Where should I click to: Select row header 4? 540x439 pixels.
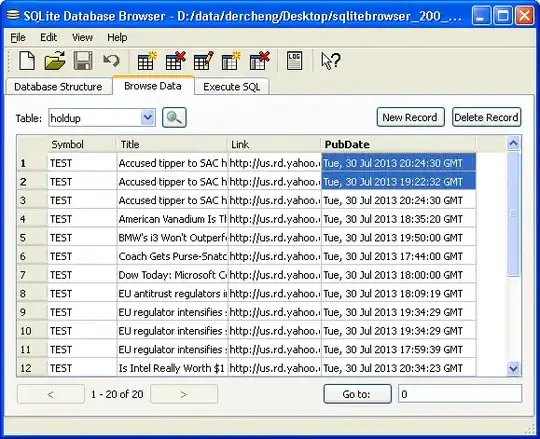(32, 219)
